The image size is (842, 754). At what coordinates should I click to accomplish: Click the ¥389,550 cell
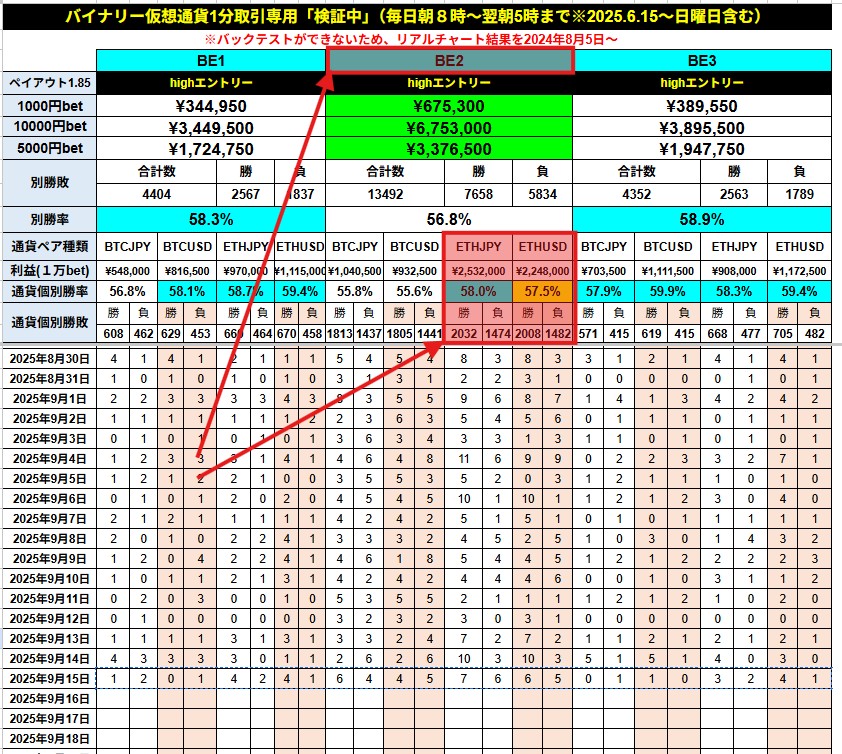coord(702,106)
